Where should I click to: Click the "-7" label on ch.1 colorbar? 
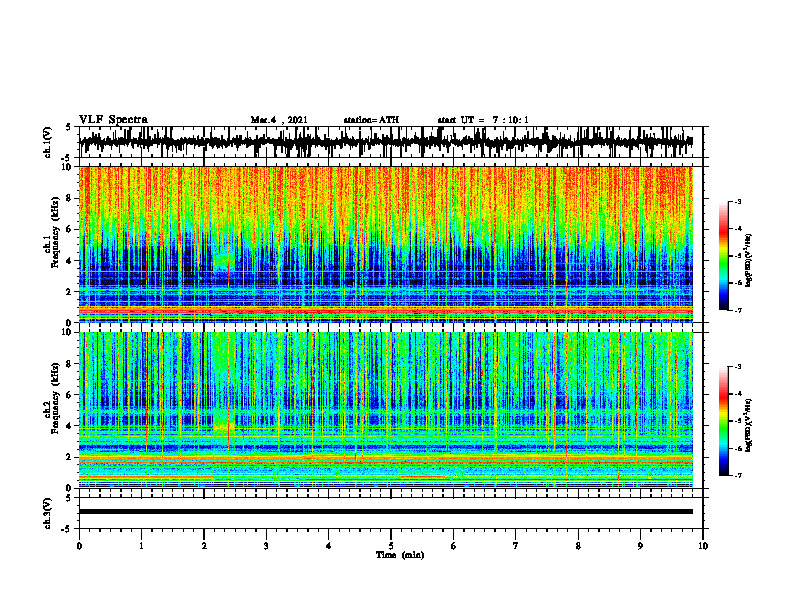point(738,310)
